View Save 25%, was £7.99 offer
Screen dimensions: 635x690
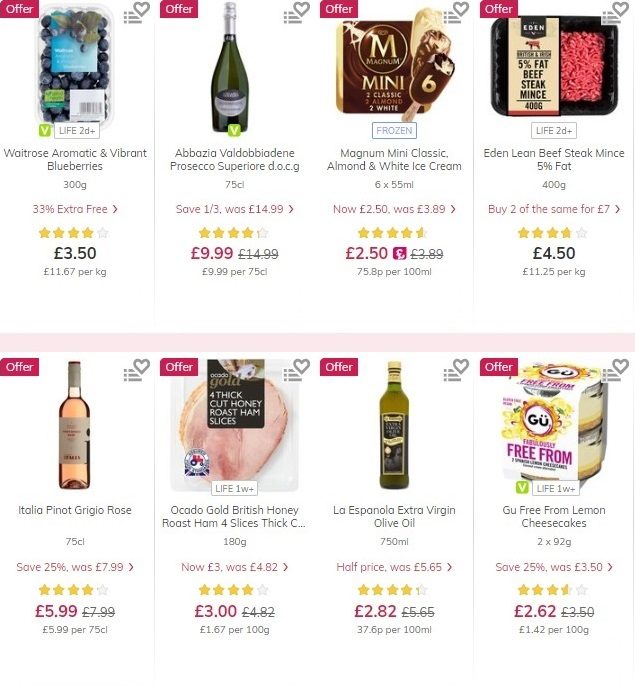click(75, 567)
